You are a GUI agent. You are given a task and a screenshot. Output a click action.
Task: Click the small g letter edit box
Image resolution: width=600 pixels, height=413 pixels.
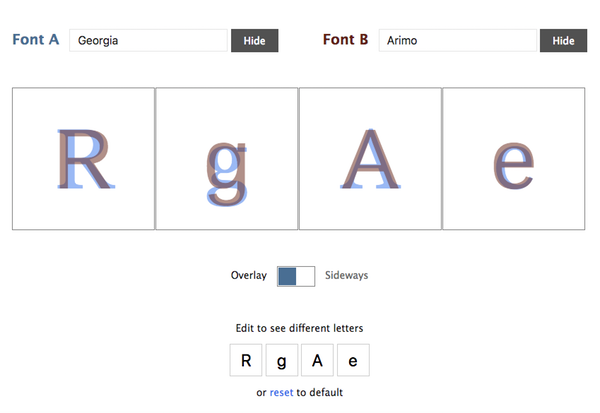click(x=282, y=360)
